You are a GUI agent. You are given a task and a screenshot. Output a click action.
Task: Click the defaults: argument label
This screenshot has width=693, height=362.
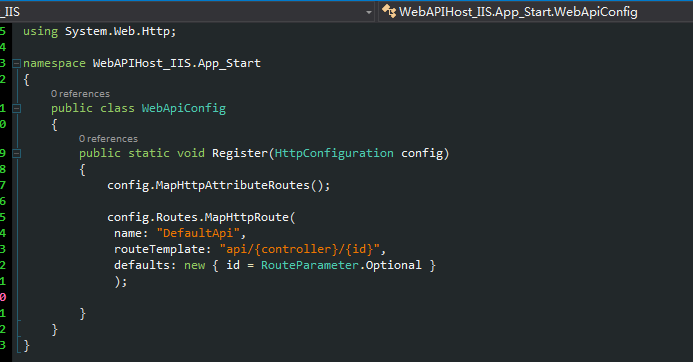coord(145,265)
